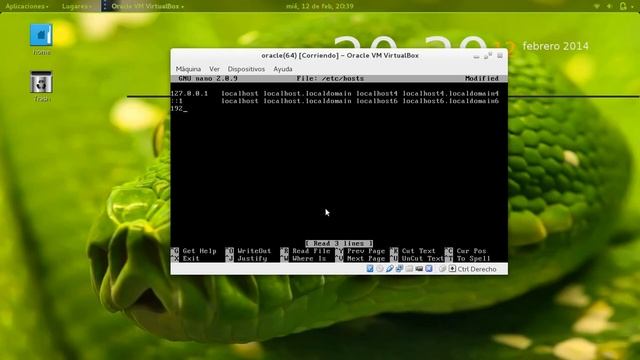Image resolution: width=640 pixels, height=360 pixels.
Task: Maximize the VirtualBox window
Action: pos(488,56)
